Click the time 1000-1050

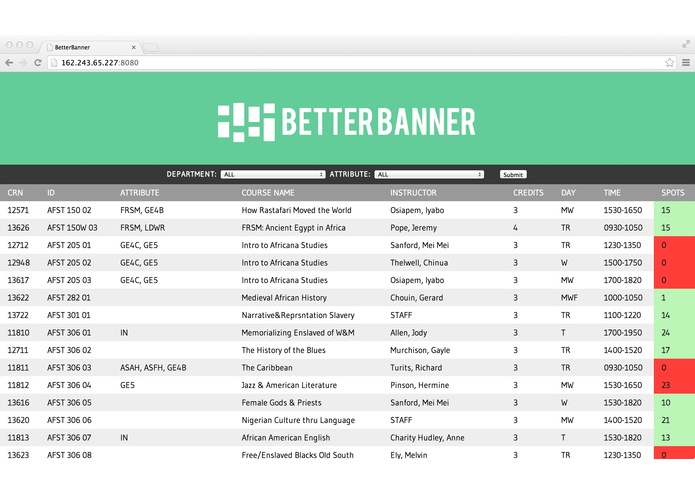622,298
